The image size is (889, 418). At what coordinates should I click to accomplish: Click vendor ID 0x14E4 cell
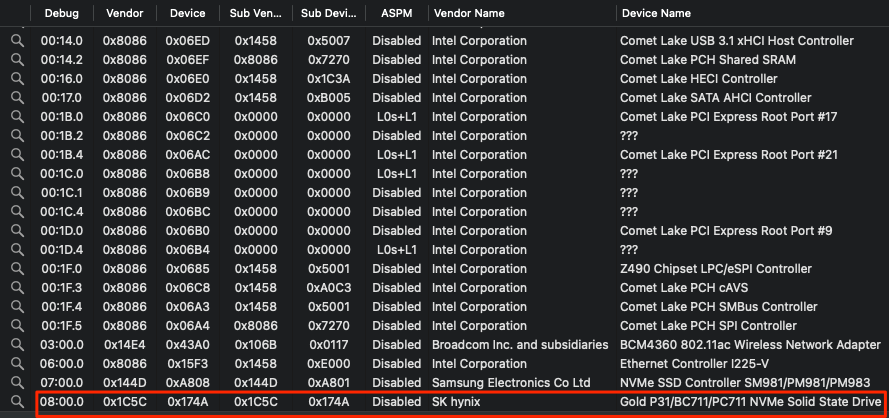coord(125,345)
